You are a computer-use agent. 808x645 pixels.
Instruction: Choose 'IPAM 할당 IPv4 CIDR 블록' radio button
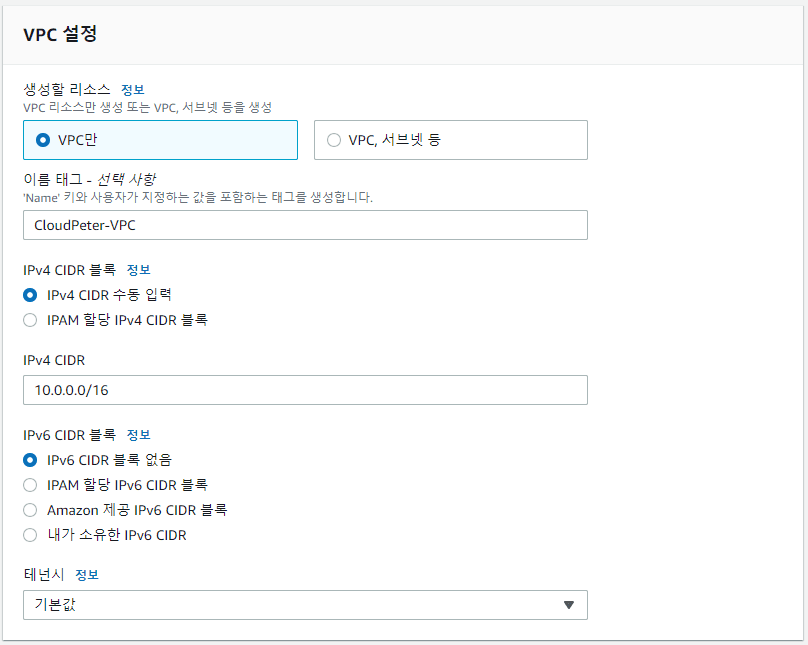tap(30, 320)
